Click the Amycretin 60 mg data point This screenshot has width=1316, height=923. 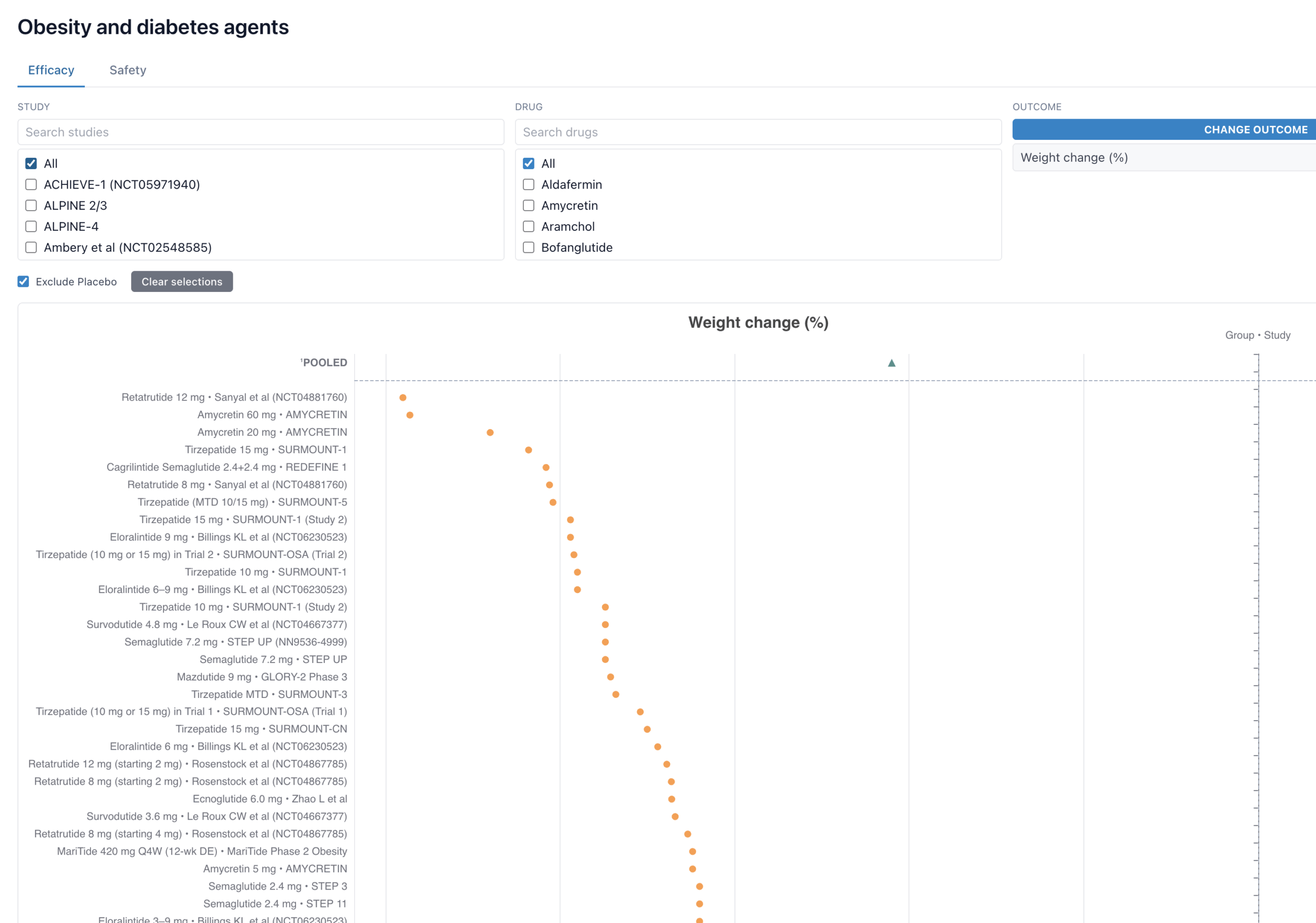tap(410, 415)
